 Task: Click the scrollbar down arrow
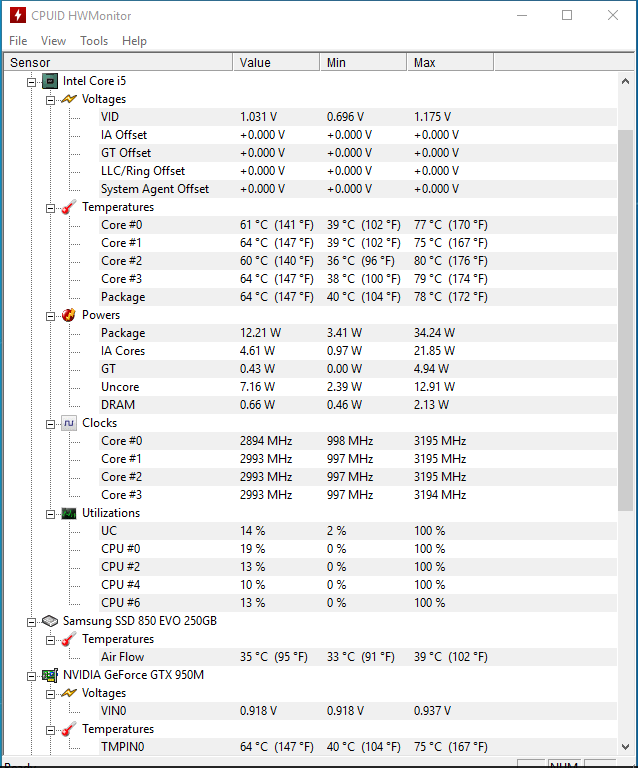tap(625, 746)
